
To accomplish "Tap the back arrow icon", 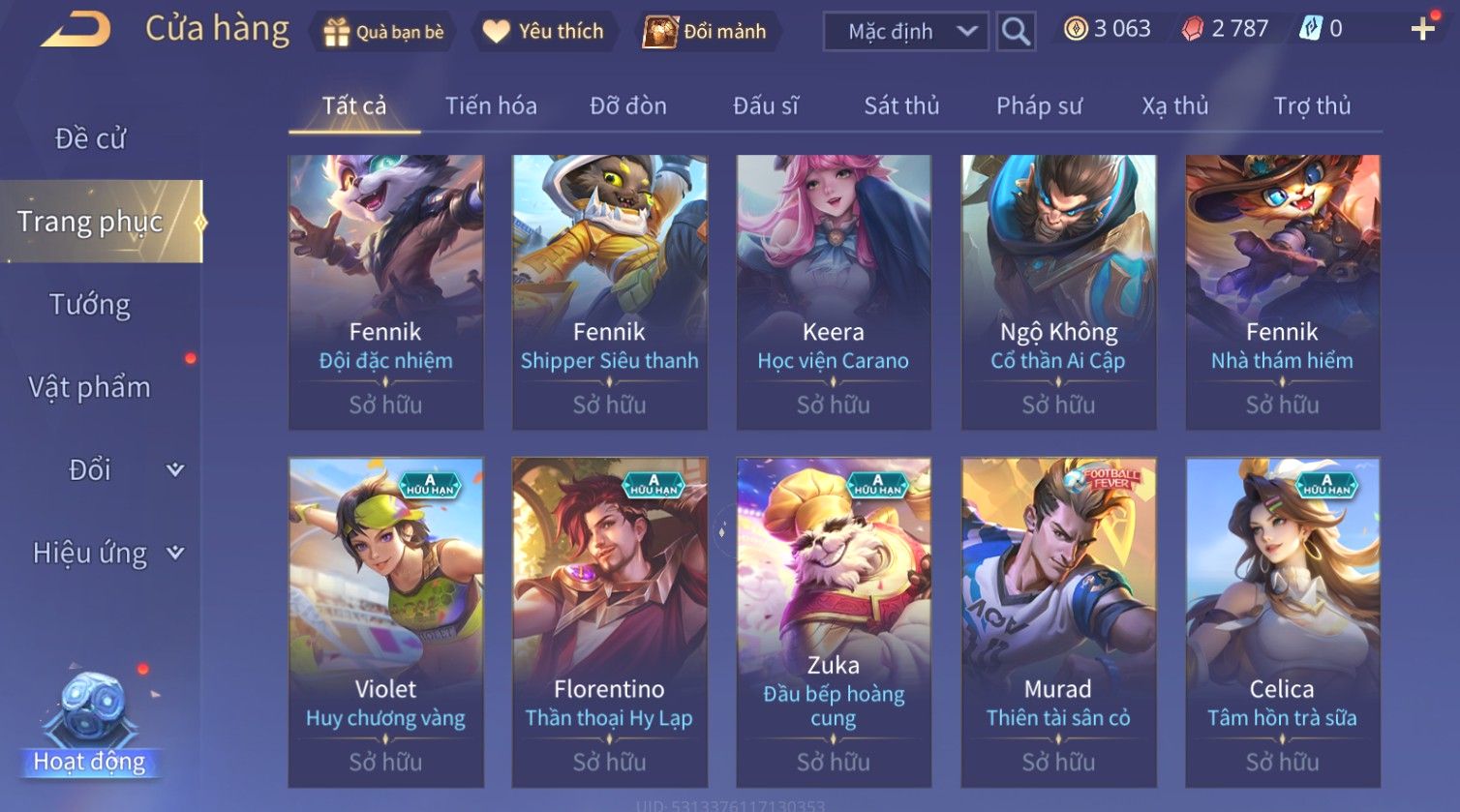I will pos(76,30).
